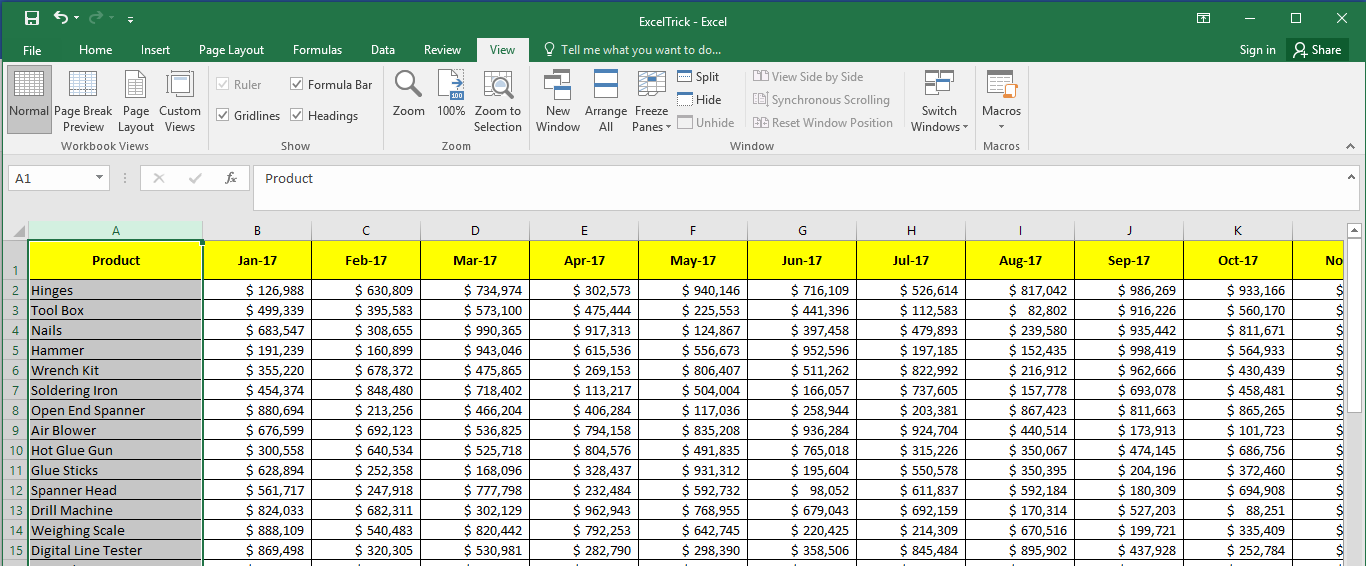The width and height of the screenshot is (1366, 566).
Task: Save the workbook with the floppy disk icon
Action: [32, 19]
